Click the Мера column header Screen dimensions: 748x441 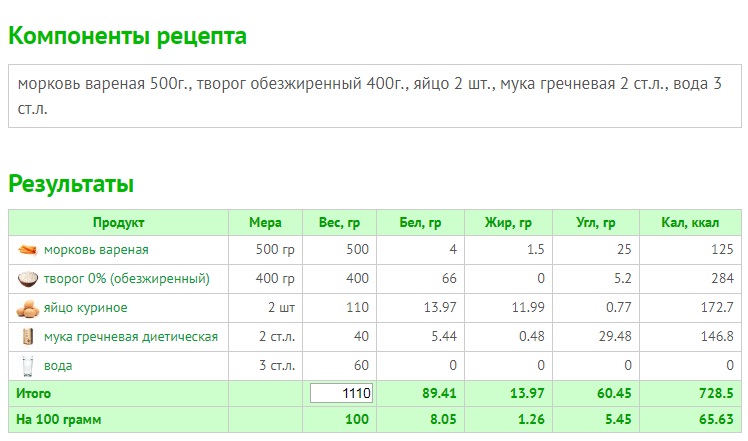(x=265, y=222)
